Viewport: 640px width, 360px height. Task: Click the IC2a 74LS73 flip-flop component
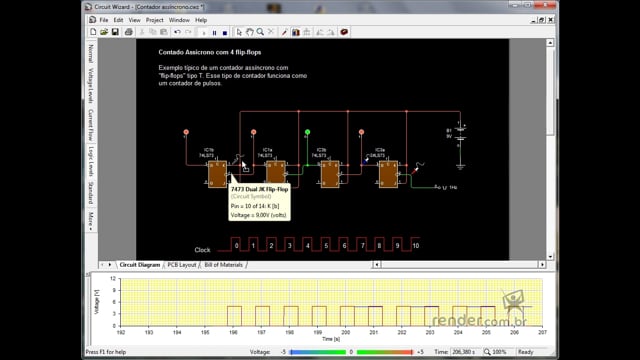coord(388,174)
